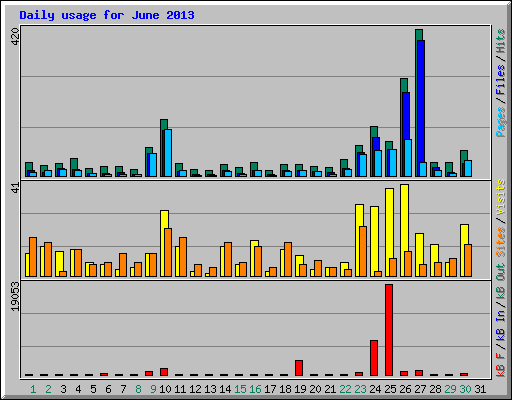The width and height of the screenshot is (512, 400).
Task: Click the cyan Pages bar for day 25
Action: (x=393, y=163)
